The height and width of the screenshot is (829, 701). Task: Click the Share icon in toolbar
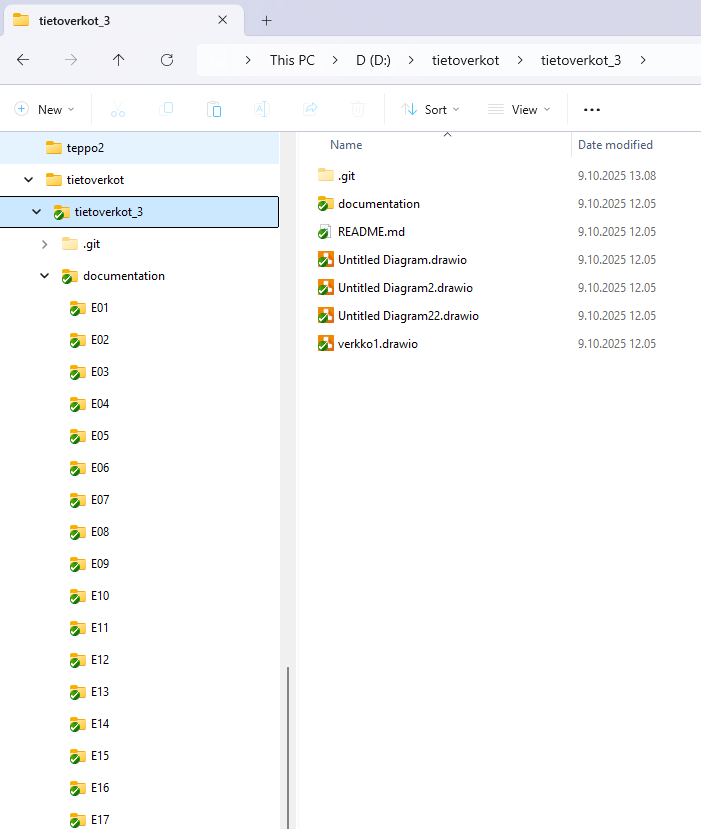click(x=310, y=109)
